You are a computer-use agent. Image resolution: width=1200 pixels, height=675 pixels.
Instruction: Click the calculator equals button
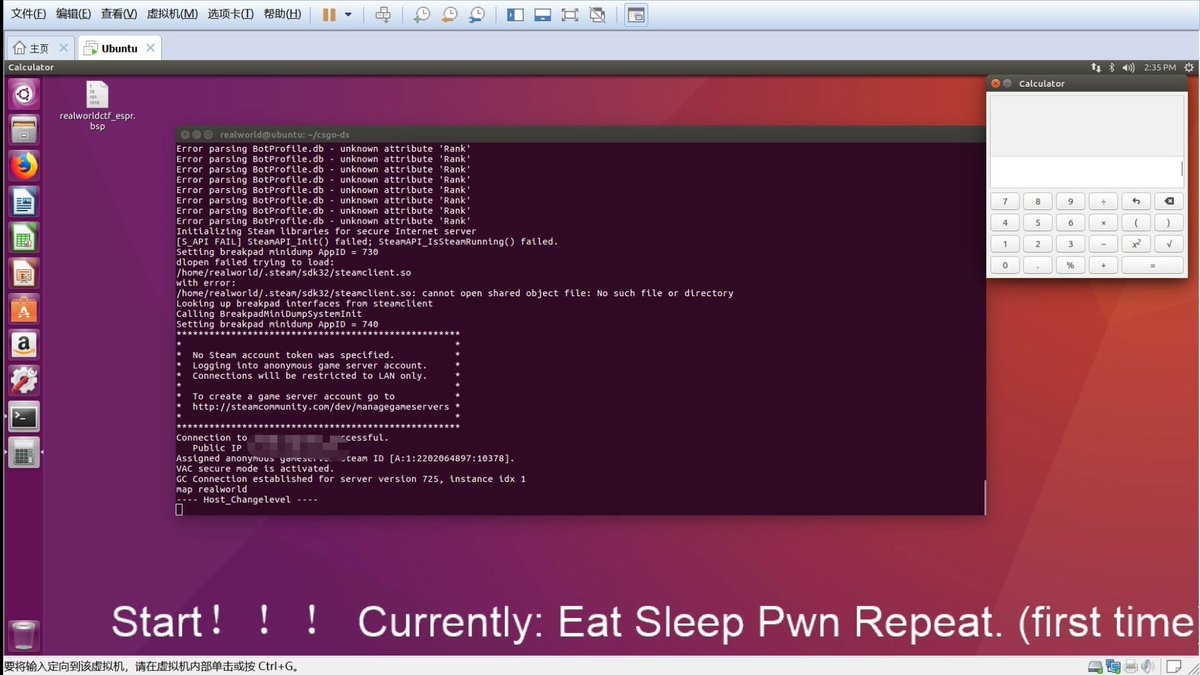(1152, 265)
